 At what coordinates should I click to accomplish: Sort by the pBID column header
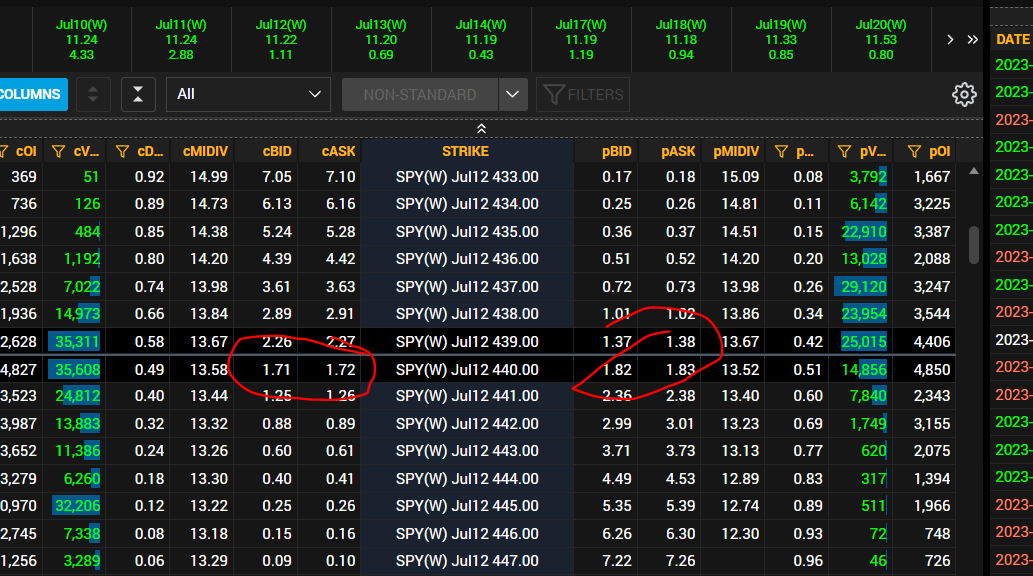click(617, 152)
